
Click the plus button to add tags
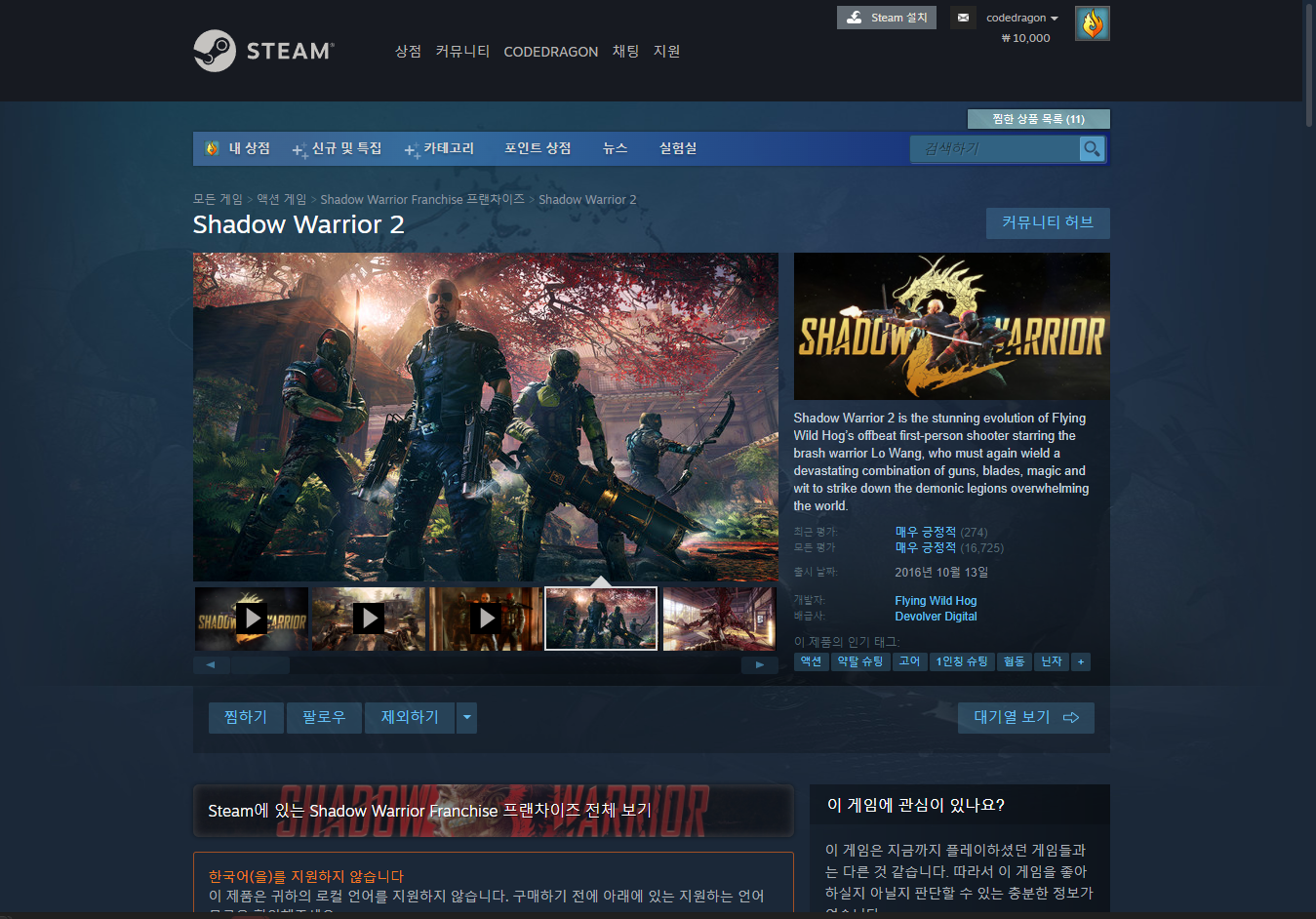pos(1081,662)
